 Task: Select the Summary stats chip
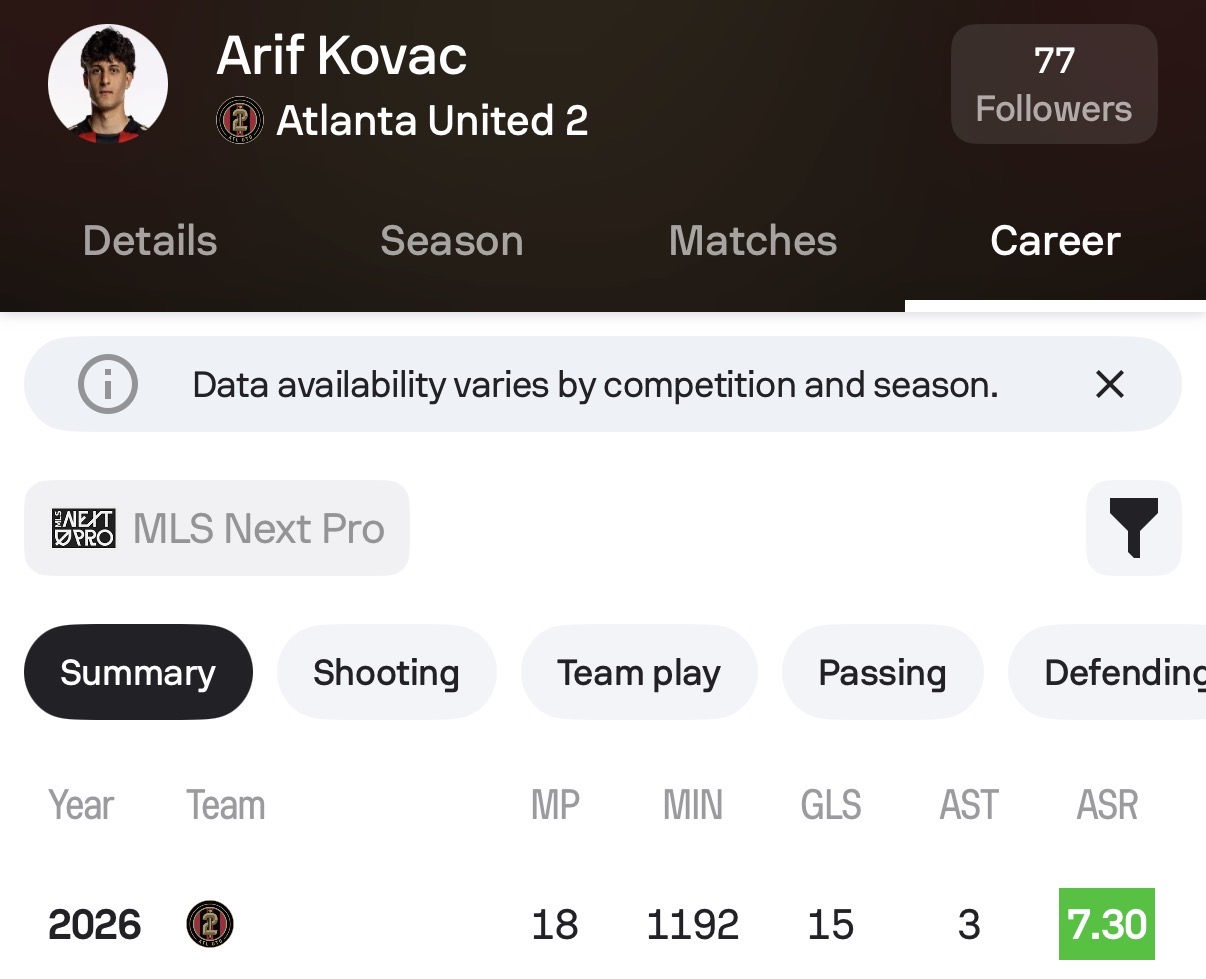(138, 672)
